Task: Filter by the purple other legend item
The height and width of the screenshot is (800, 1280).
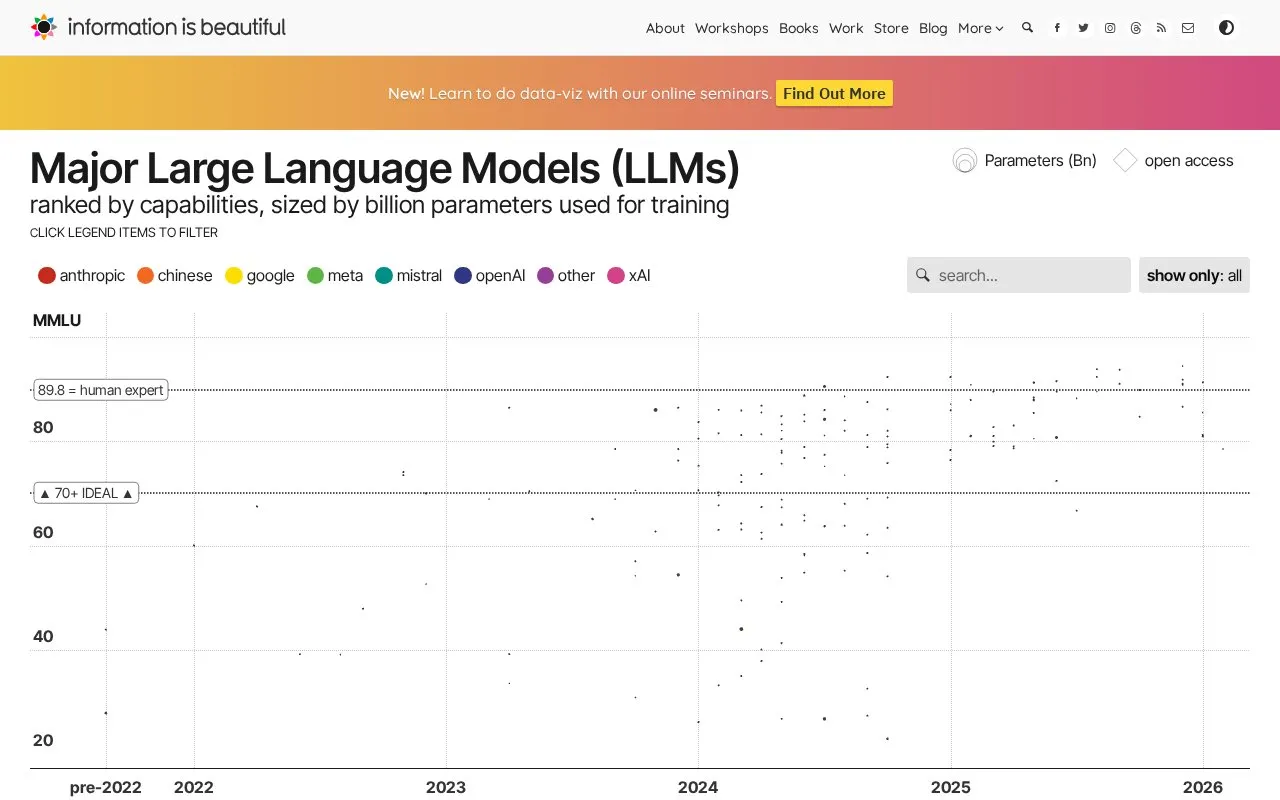Action: (566, 275)
